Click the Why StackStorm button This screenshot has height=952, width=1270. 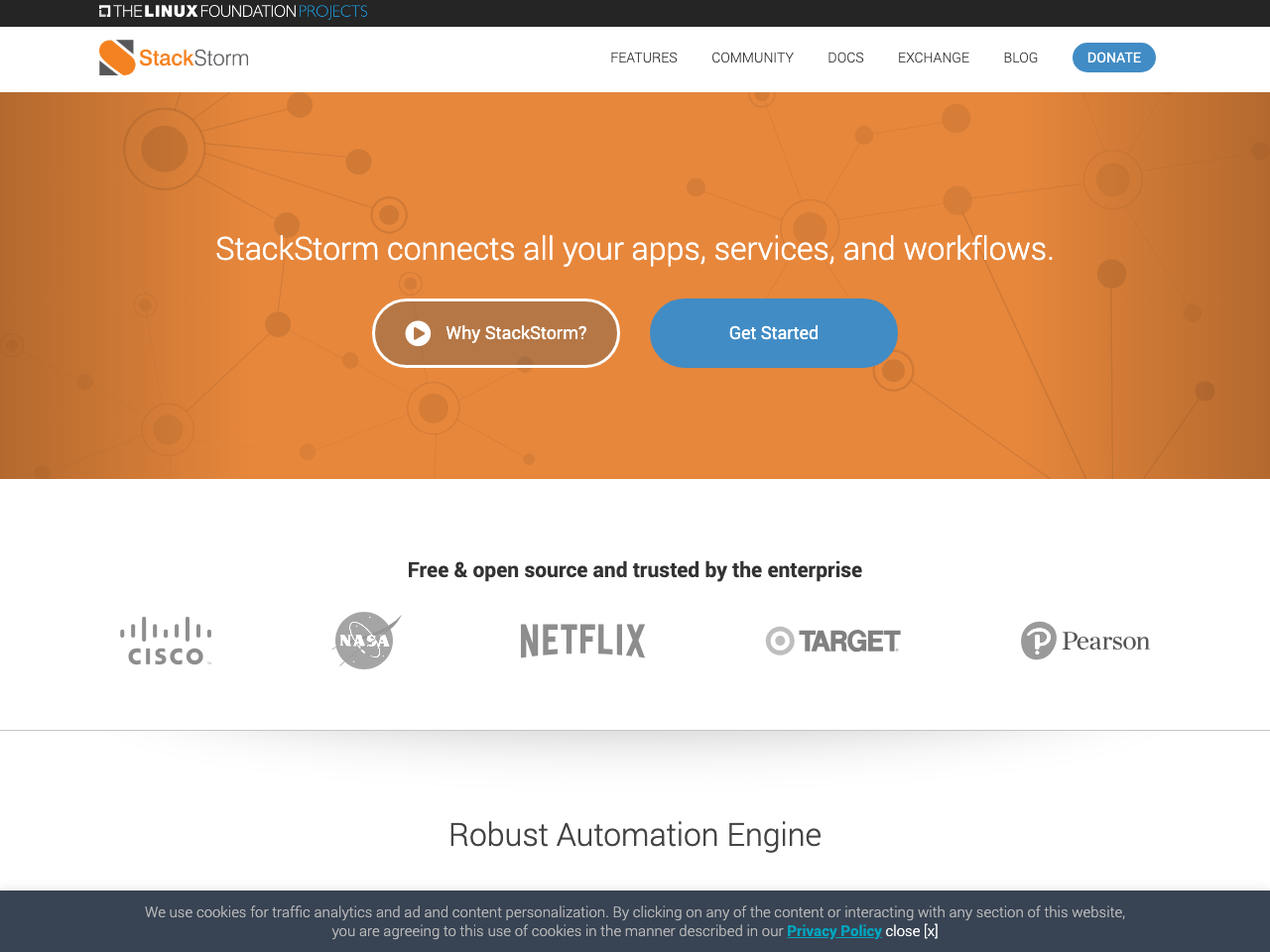click(496, 333)
